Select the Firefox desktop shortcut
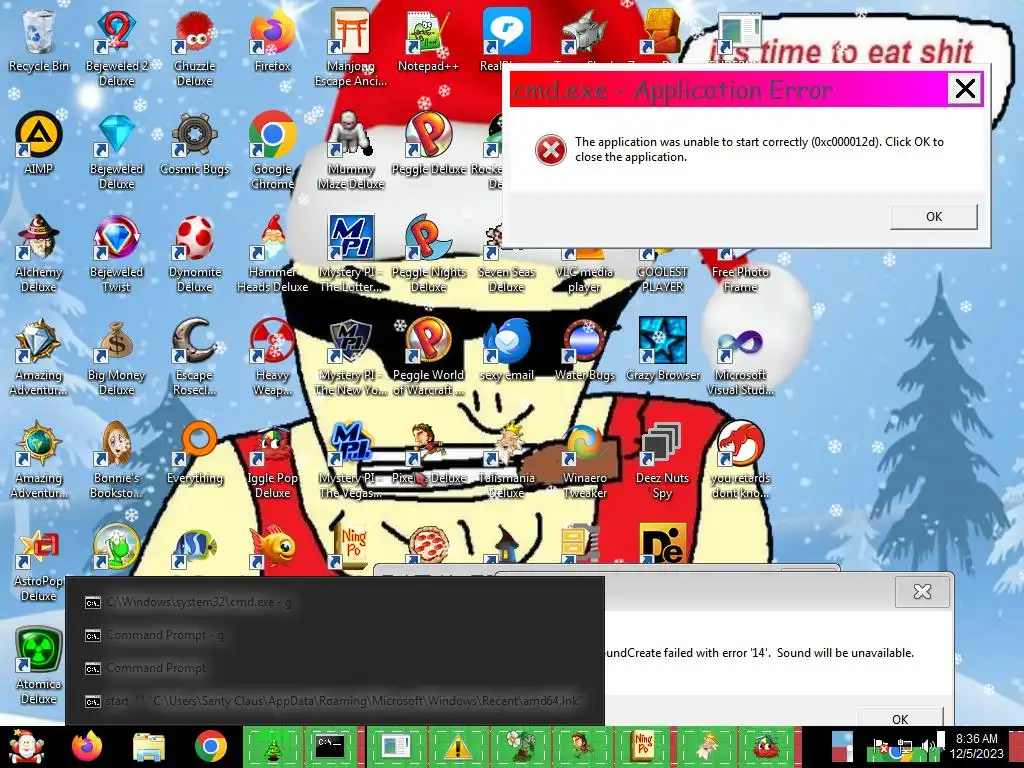 [x=272, y=40]
